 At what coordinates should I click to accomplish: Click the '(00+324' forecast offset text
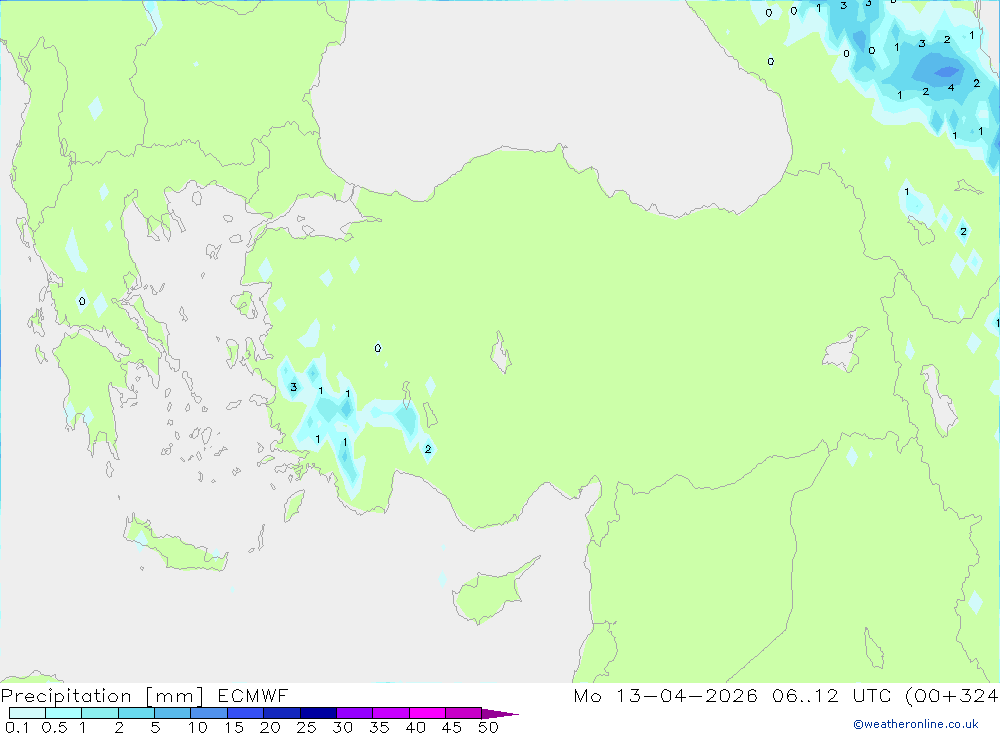952,695
